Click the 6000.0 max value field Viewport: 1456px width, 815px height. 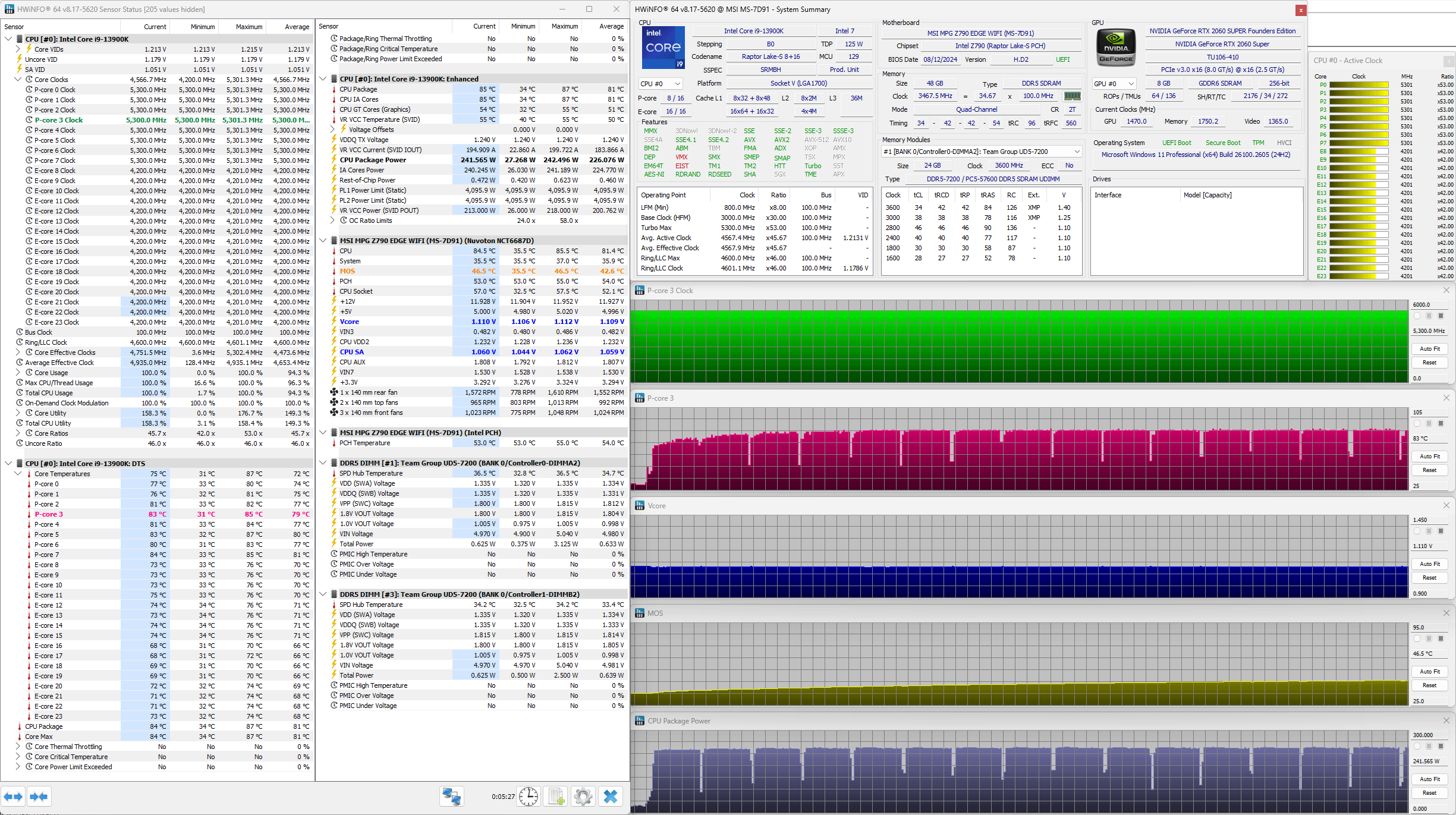pos(1429,304)
